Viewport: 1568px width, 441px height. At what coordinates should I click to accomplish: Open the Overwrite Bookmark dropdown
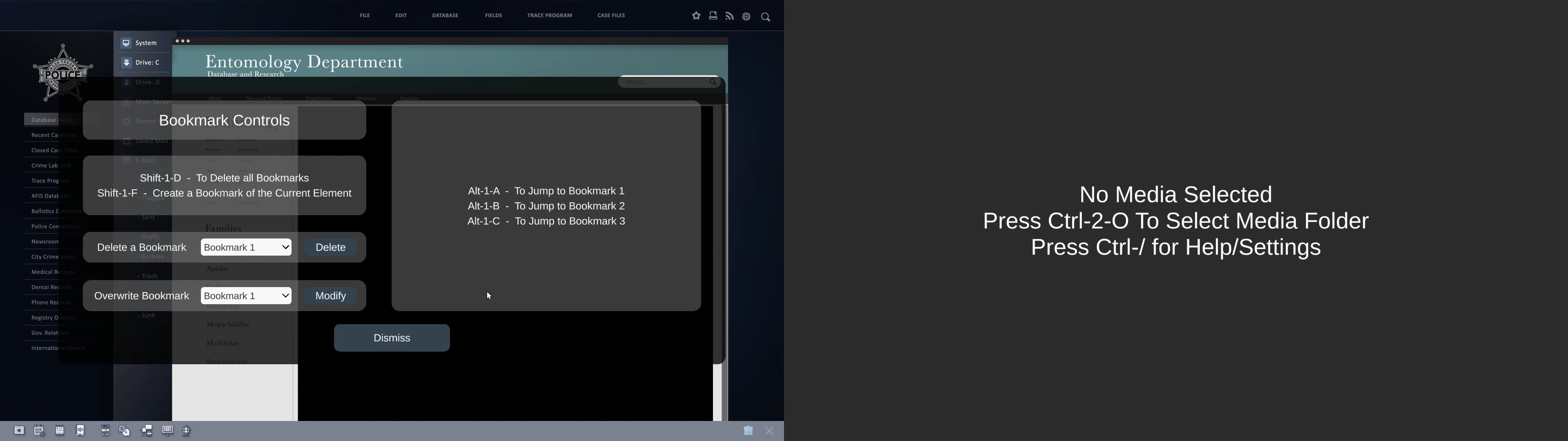246,296
